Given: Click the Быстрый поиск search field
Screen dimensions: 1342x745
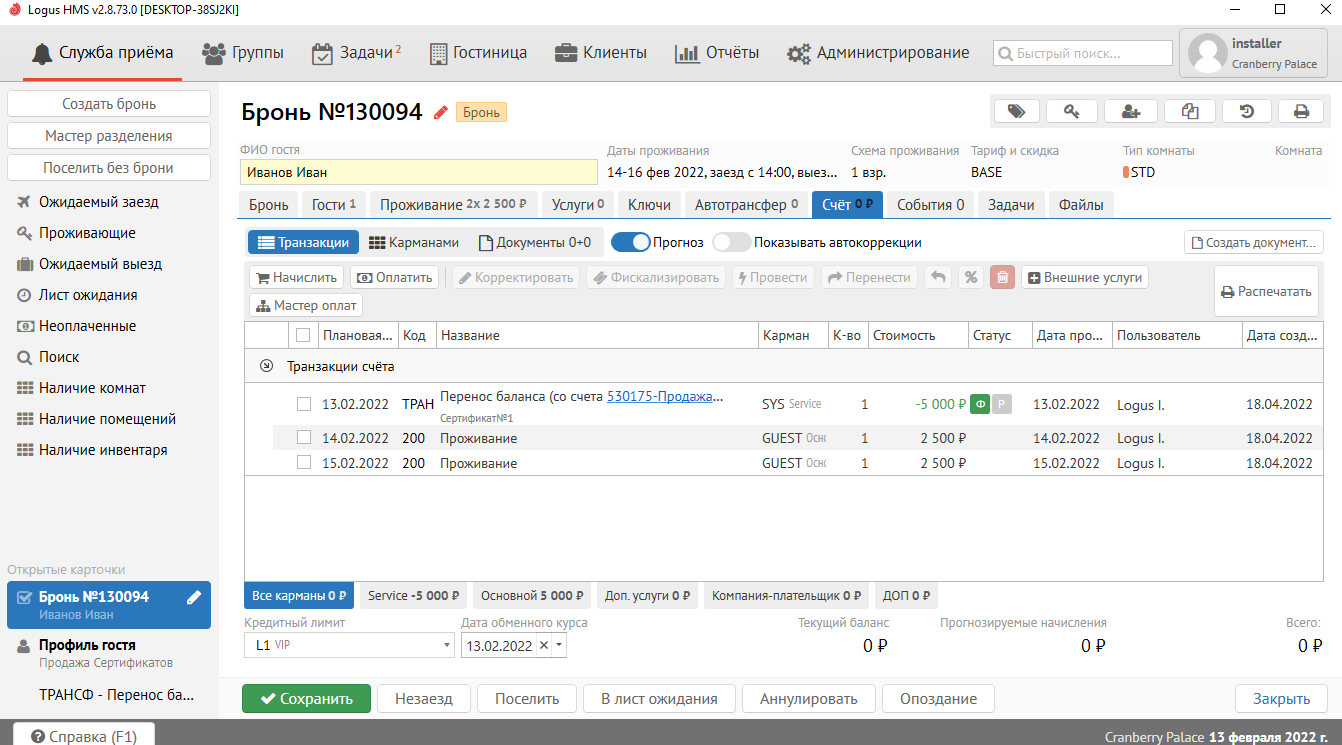Looking at the screenshot, I should (1082, 53).
